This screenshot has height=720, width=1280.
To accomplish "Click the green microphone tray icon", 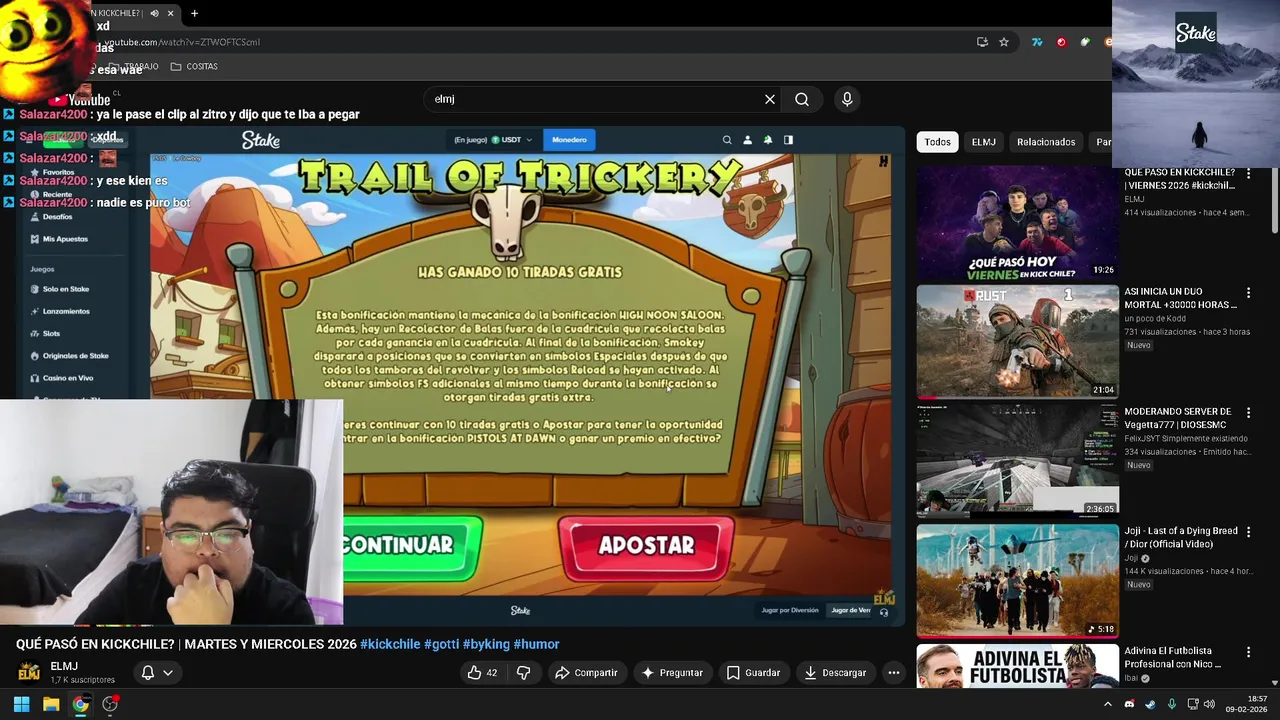I will click(x=1171, y=704).
